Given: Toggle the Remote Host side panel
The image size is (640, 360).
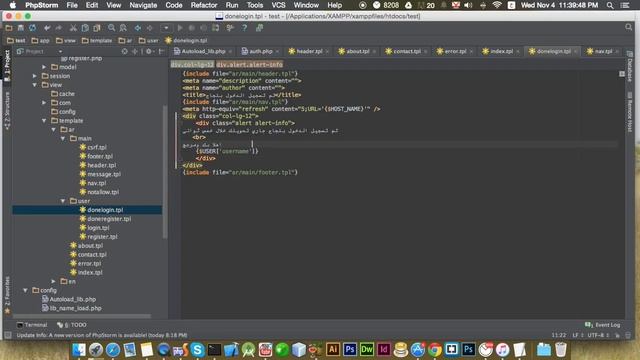Looking at the screenshot, I should pos(630,112).
